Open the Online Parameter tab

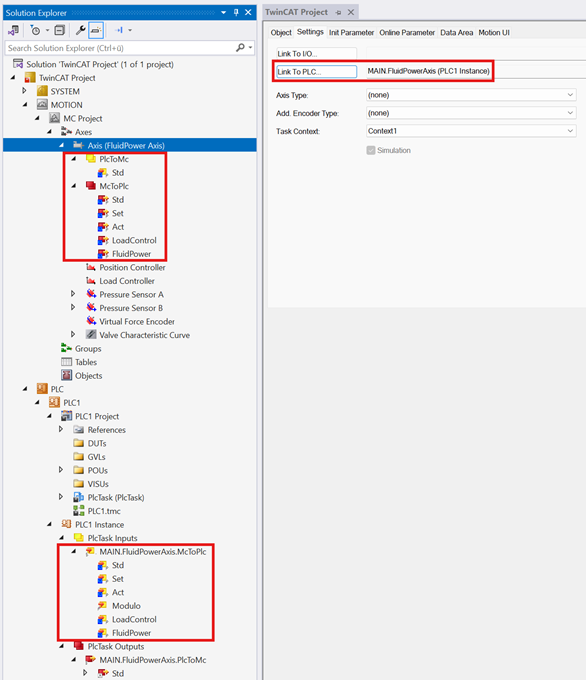(407, 33)
